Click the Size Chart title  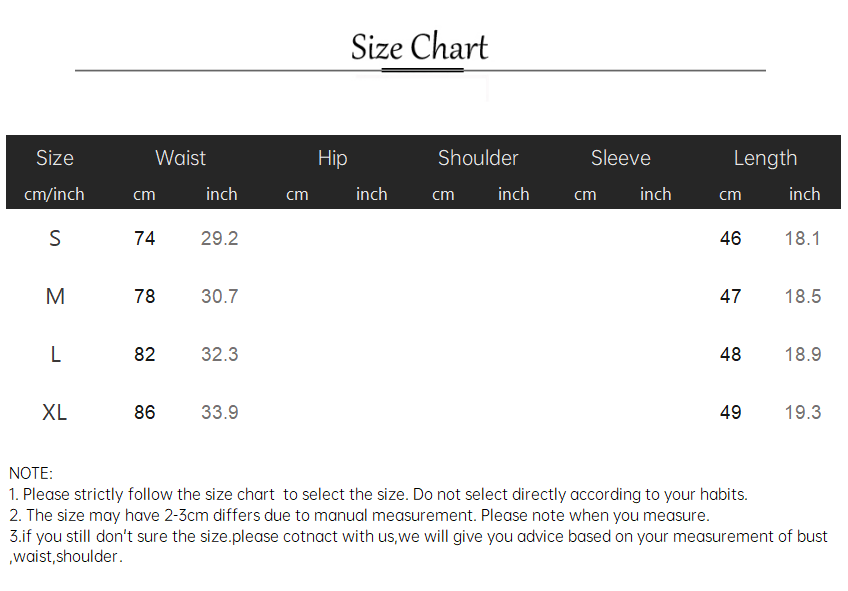point(419,47)
